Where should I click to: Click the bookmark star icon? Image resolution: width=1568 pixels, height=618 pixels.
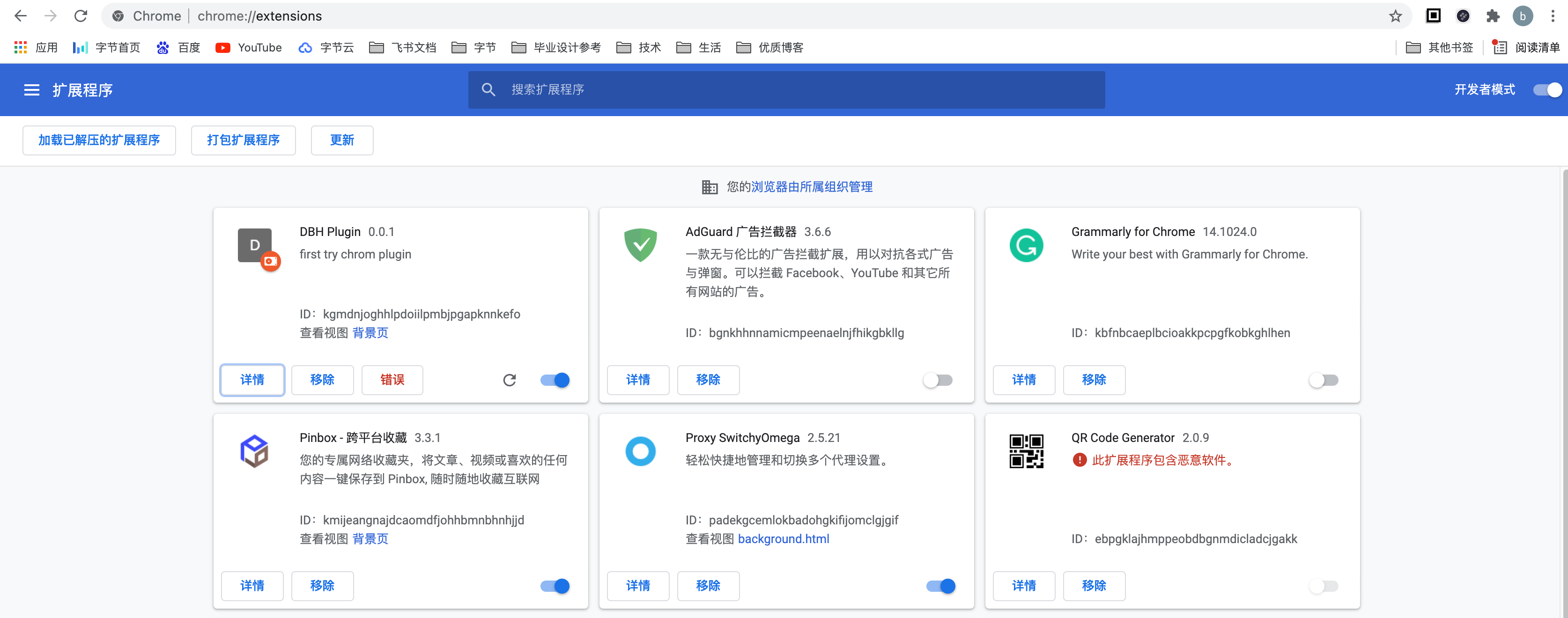point(1395,16)
